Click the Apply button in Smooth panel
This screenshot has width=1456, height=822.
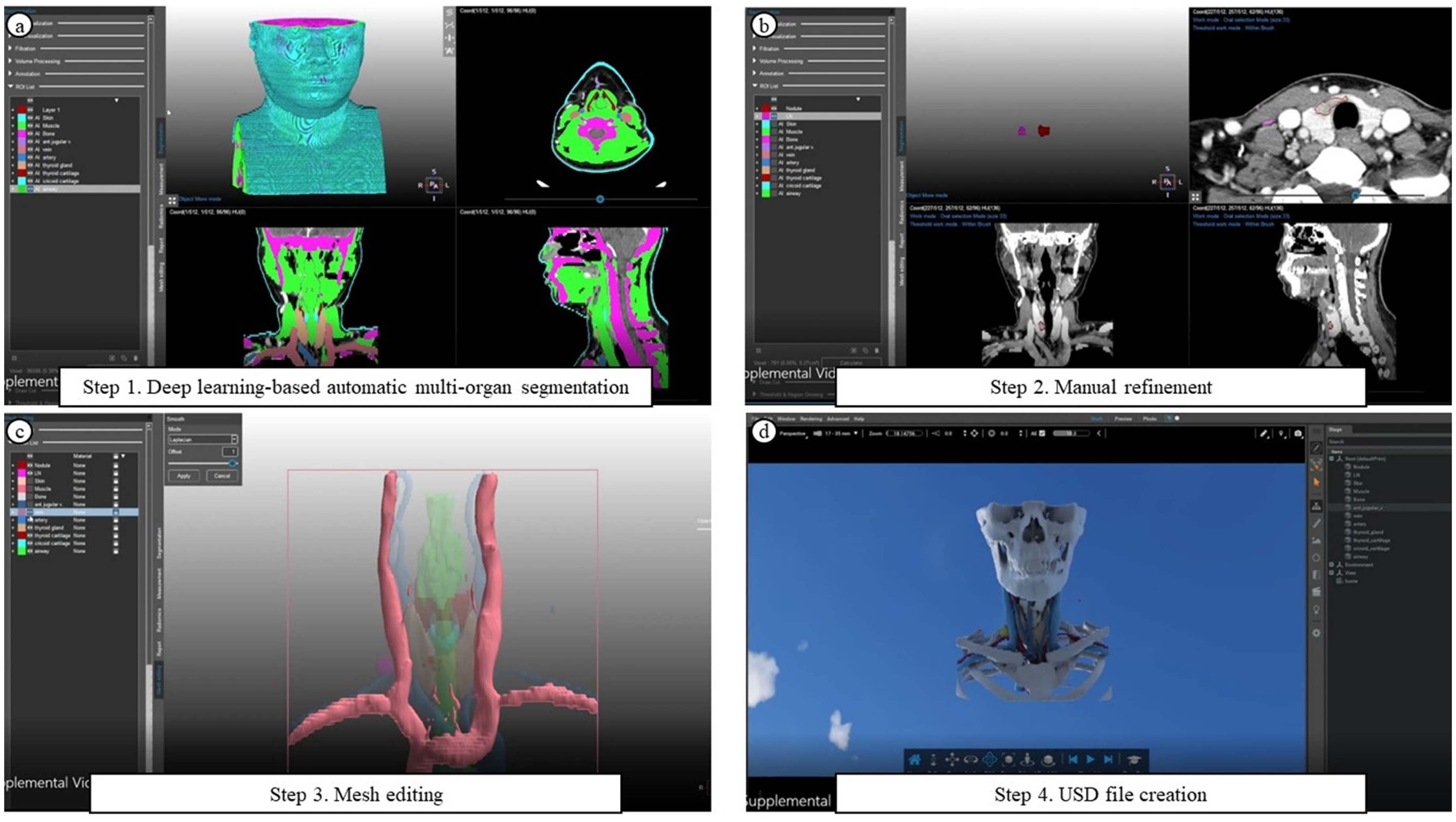click(x=184, y=476)
